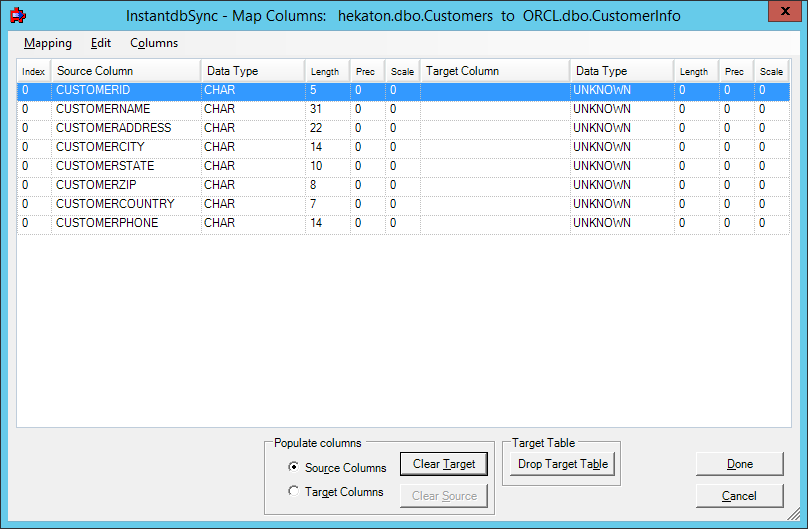
Task: Click length value 31 for CUSTOMERNAME
Action: point(316,109)
